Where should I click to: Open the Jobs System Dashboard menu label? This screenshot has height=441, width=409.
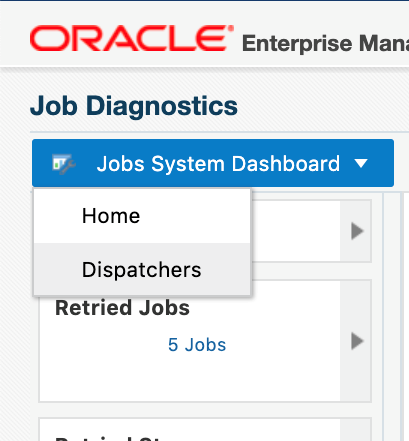218,164
